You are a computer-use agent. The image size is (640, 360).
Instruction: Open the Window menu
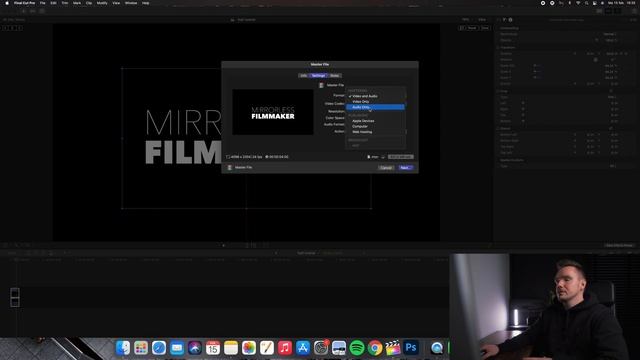tap(131, 3)
